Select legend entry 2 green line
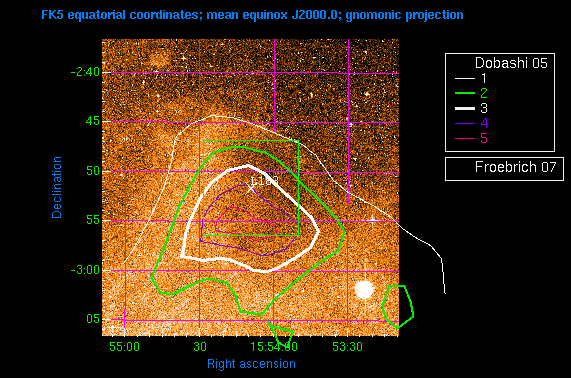The width and height of the screenshot is (571, 378). pos(465,93)
